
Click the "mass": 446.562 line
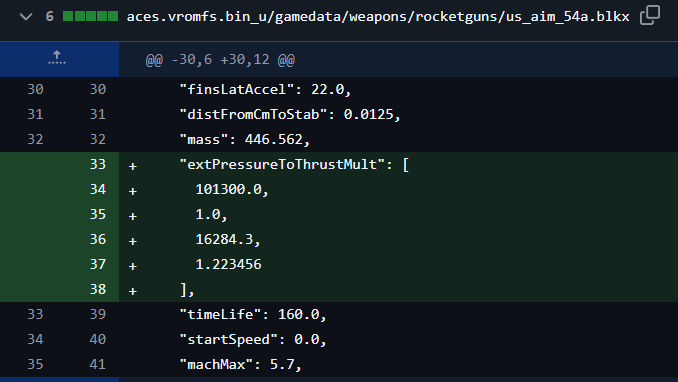pos(245,140)
